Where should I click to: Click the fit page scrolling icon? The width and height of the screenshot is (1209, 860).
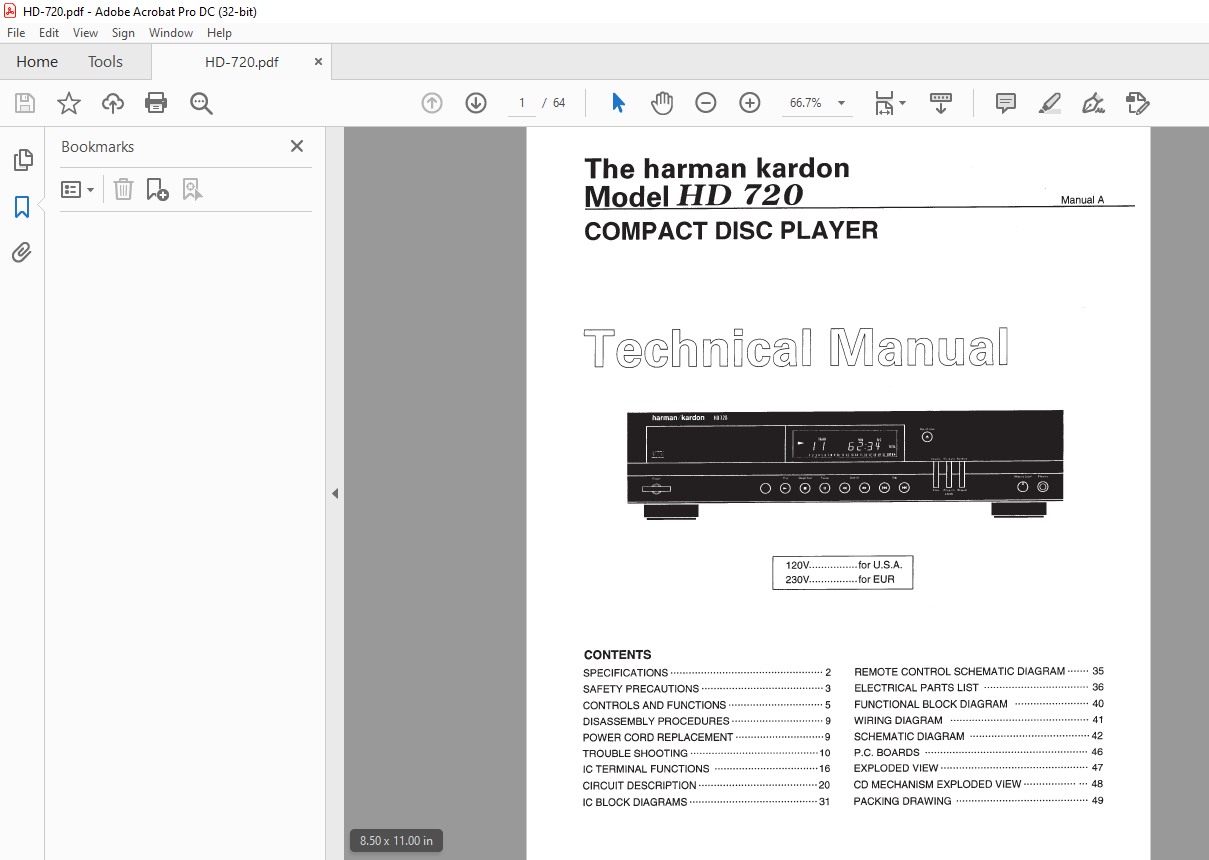point(884,103)
